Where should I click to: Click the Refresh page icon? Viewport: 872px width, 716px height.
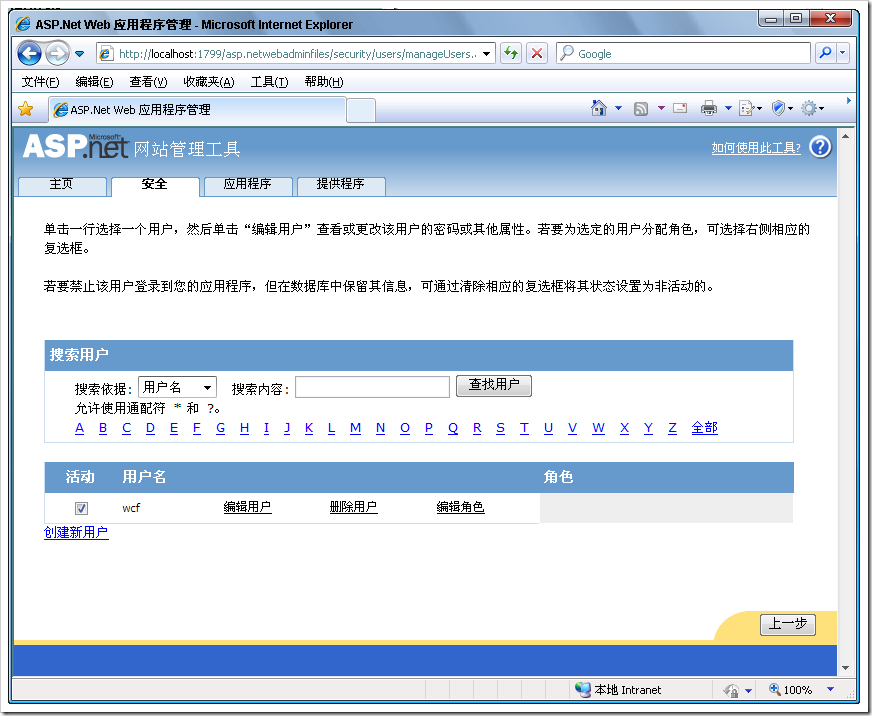pyautogui.click(x=511, y=53)
